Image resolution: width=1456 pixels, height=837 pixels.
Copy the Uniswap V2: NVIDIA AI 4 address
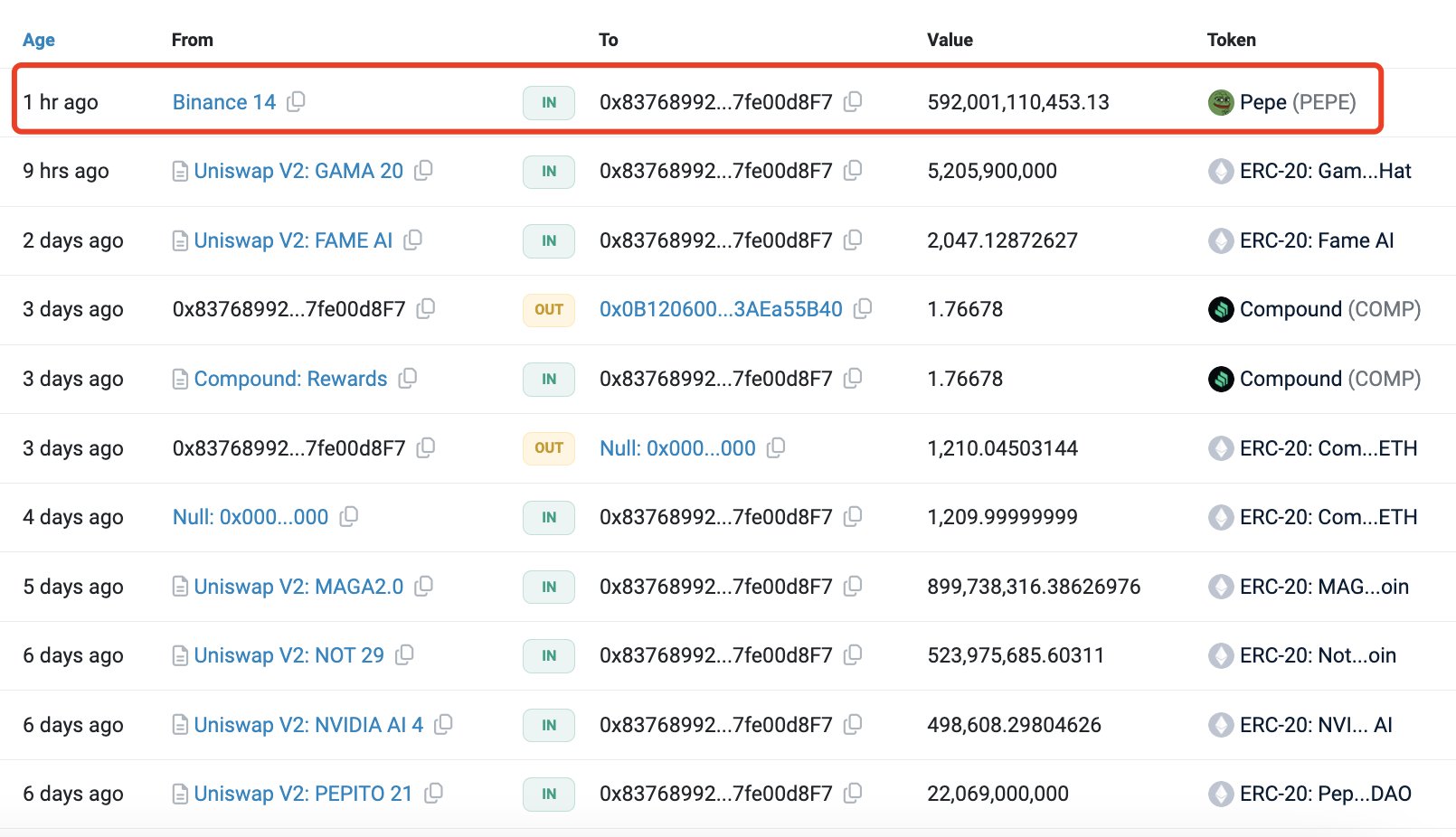pyautogui.click(x=443, y=725)
